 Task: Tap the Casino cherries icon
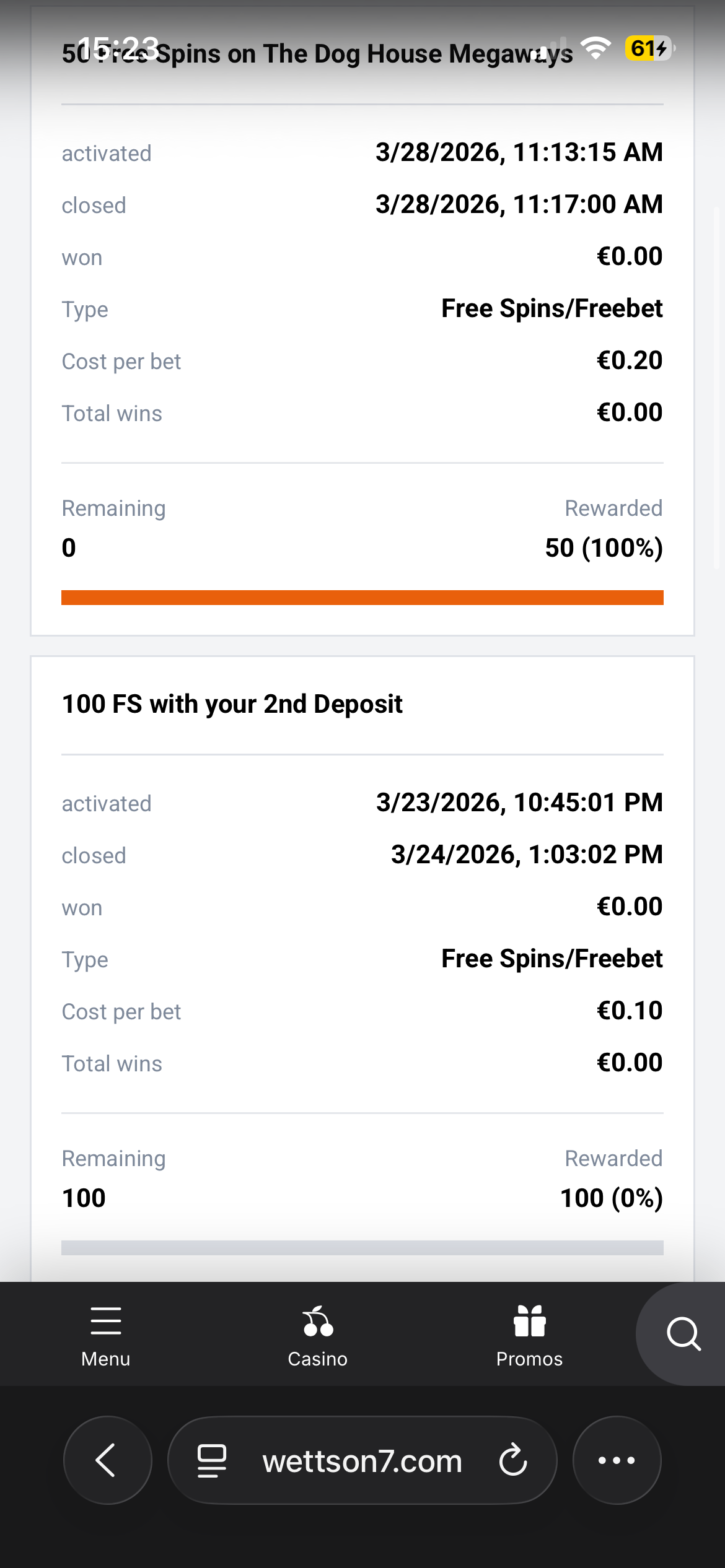(318, 1322)
